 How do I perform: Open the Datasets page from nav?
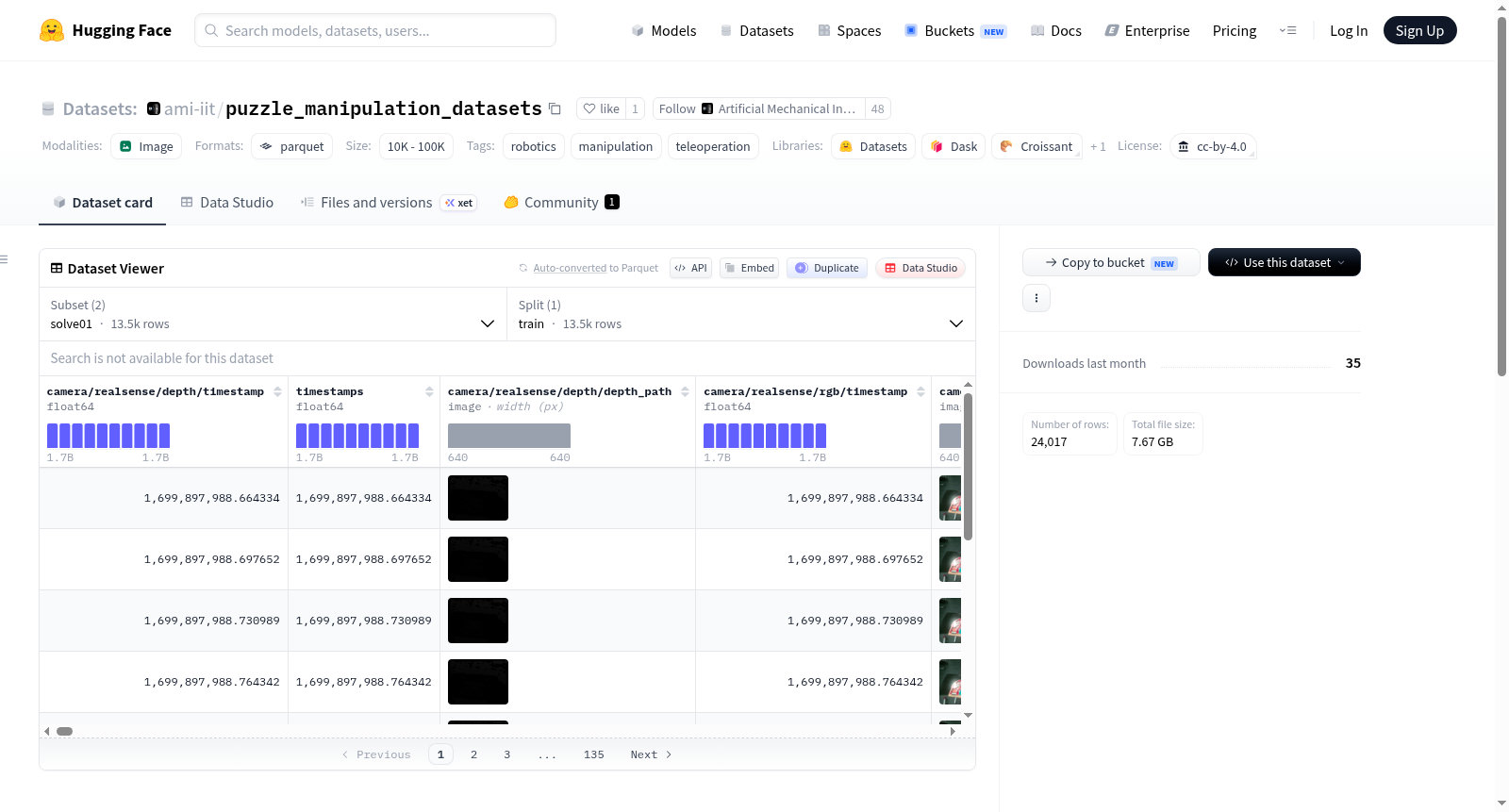[756, 30]
